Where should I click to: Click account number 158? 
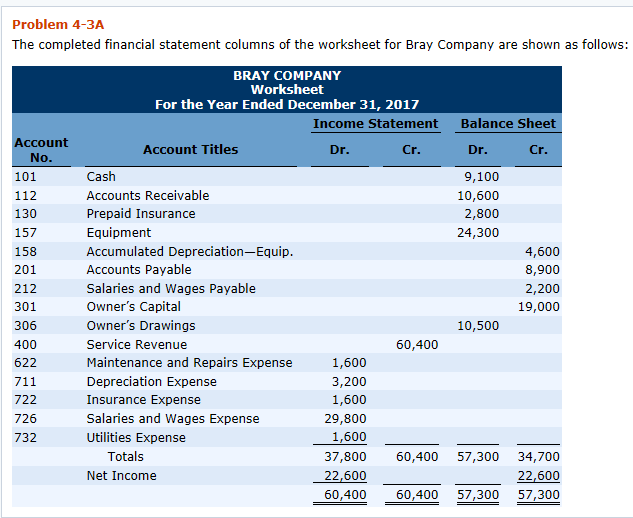pyautogui.click(x=25, y=252)
